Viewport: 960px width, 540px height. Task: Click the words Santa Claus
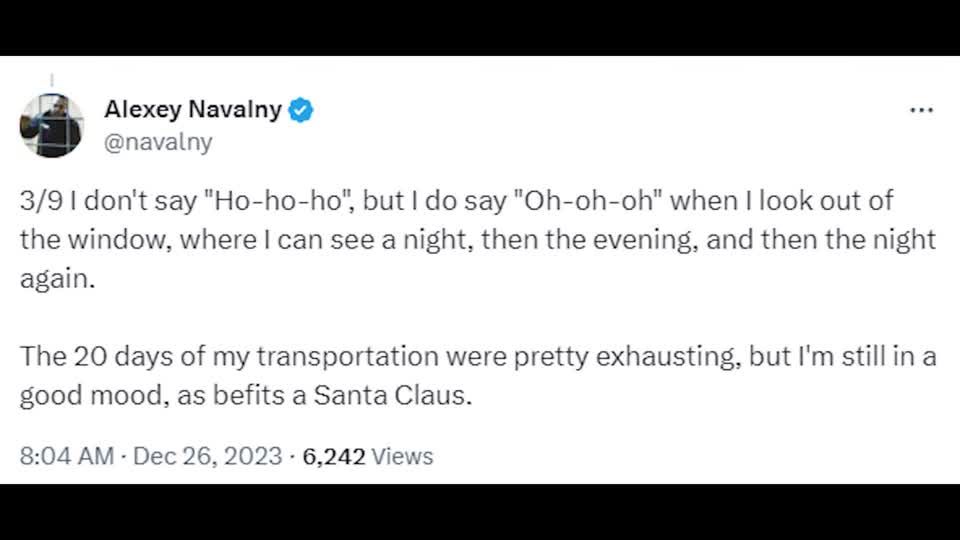coord(392,395)
